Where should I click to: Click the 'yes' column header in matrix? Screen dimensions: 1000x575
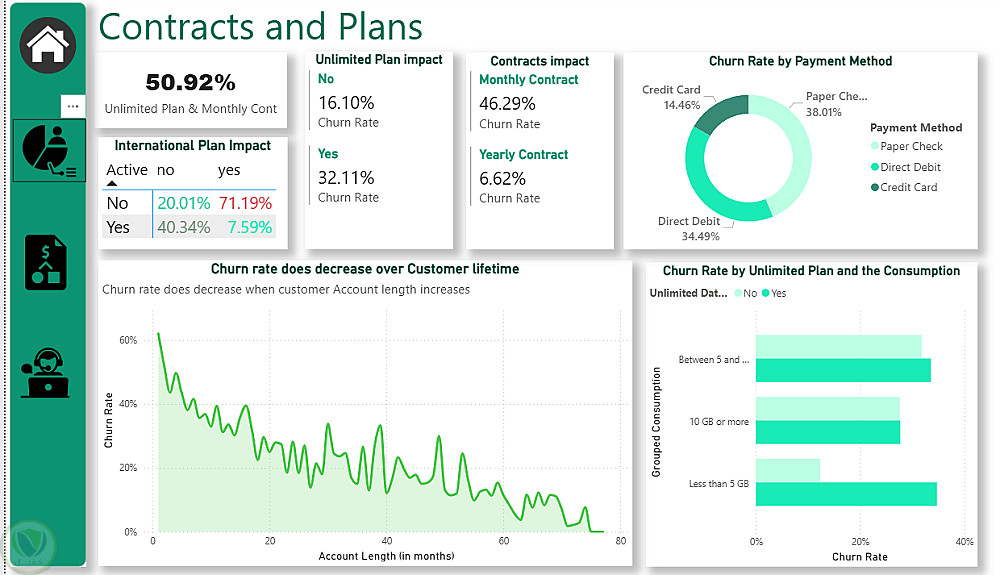coord(229,170)
